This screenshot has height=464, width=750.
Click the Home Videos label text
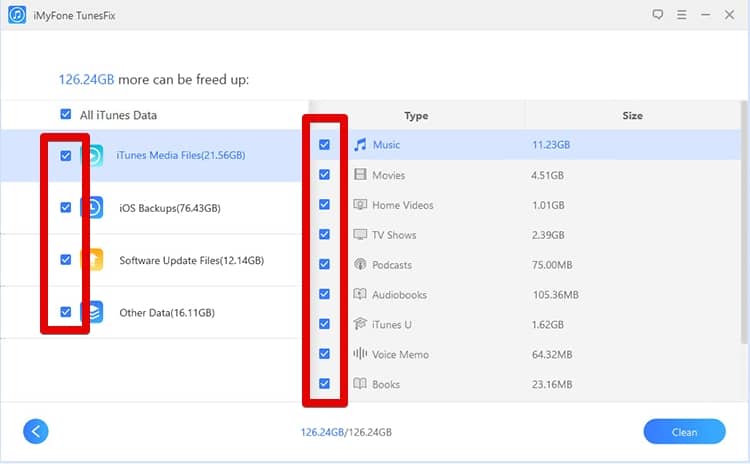pyautogui.click(x=403, y=205)
